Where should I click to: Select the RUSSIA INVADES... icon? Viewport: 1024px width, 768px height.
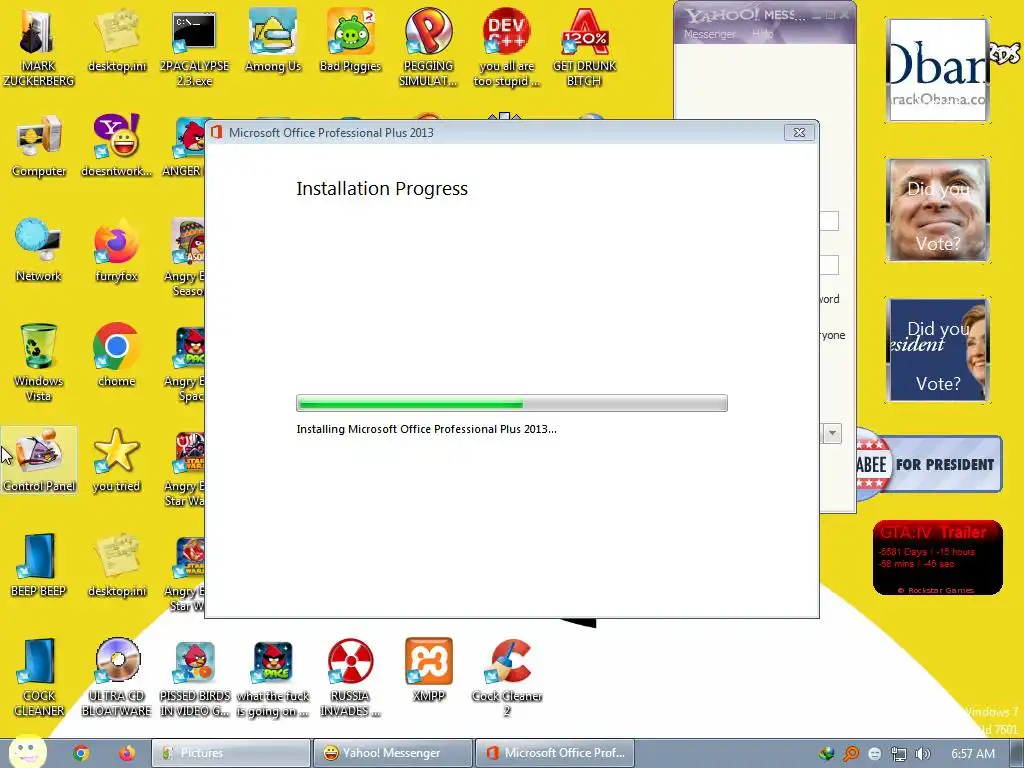350,678
